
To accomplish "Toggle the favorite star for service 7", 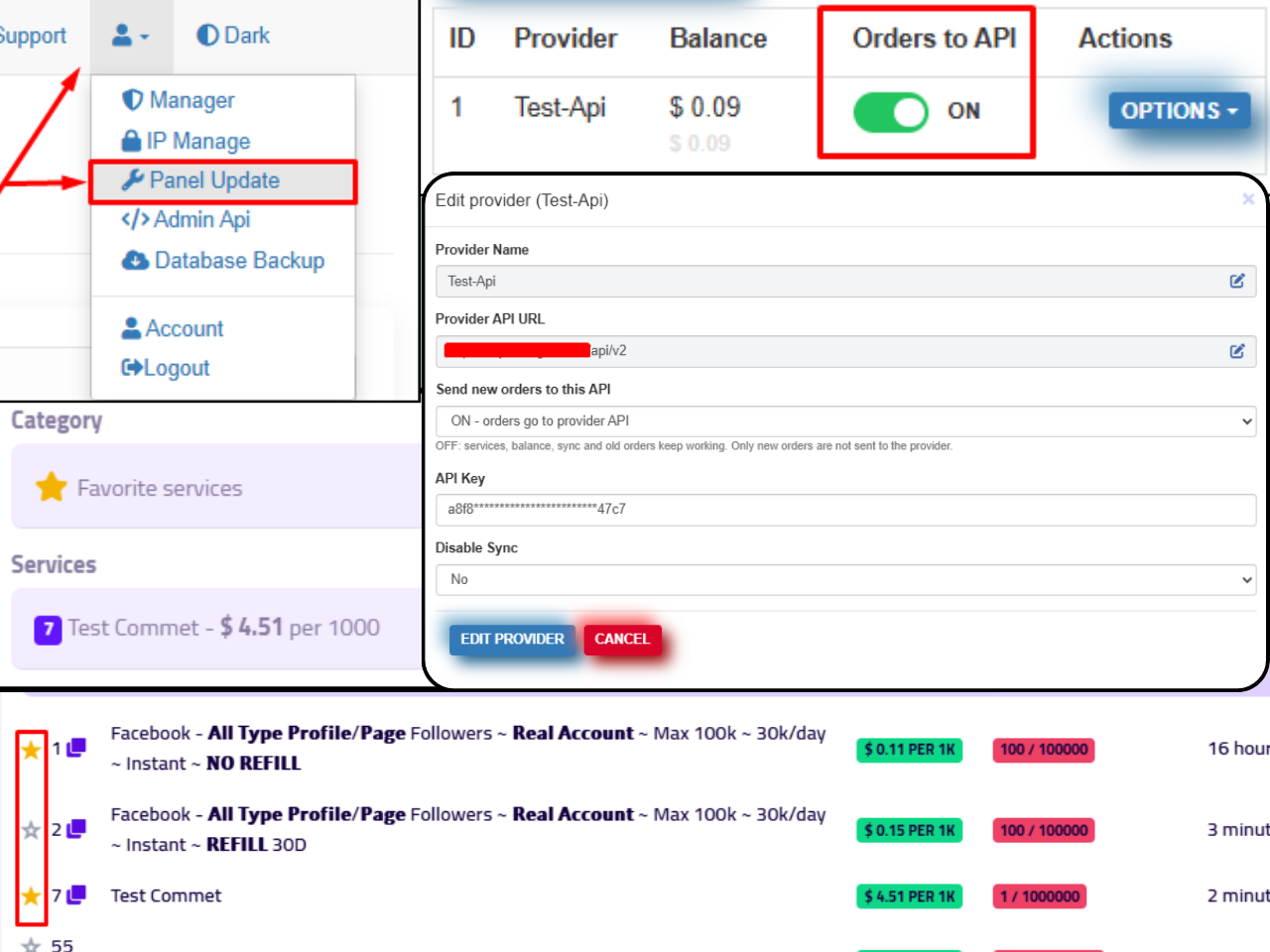I will (32, 896).
